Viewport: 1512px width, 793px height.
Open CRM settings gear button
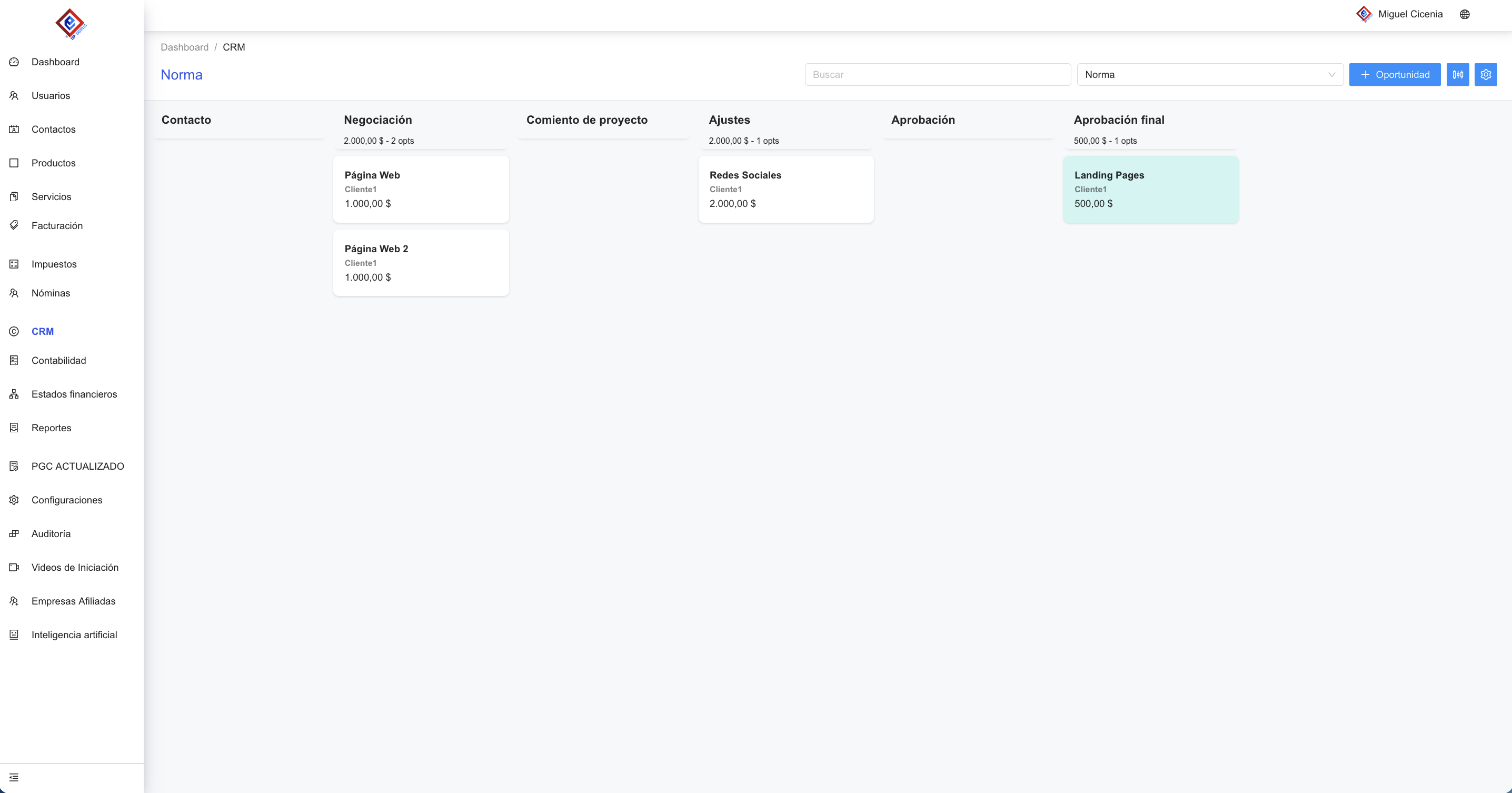pyautogui.click(x=1486, y=75)
